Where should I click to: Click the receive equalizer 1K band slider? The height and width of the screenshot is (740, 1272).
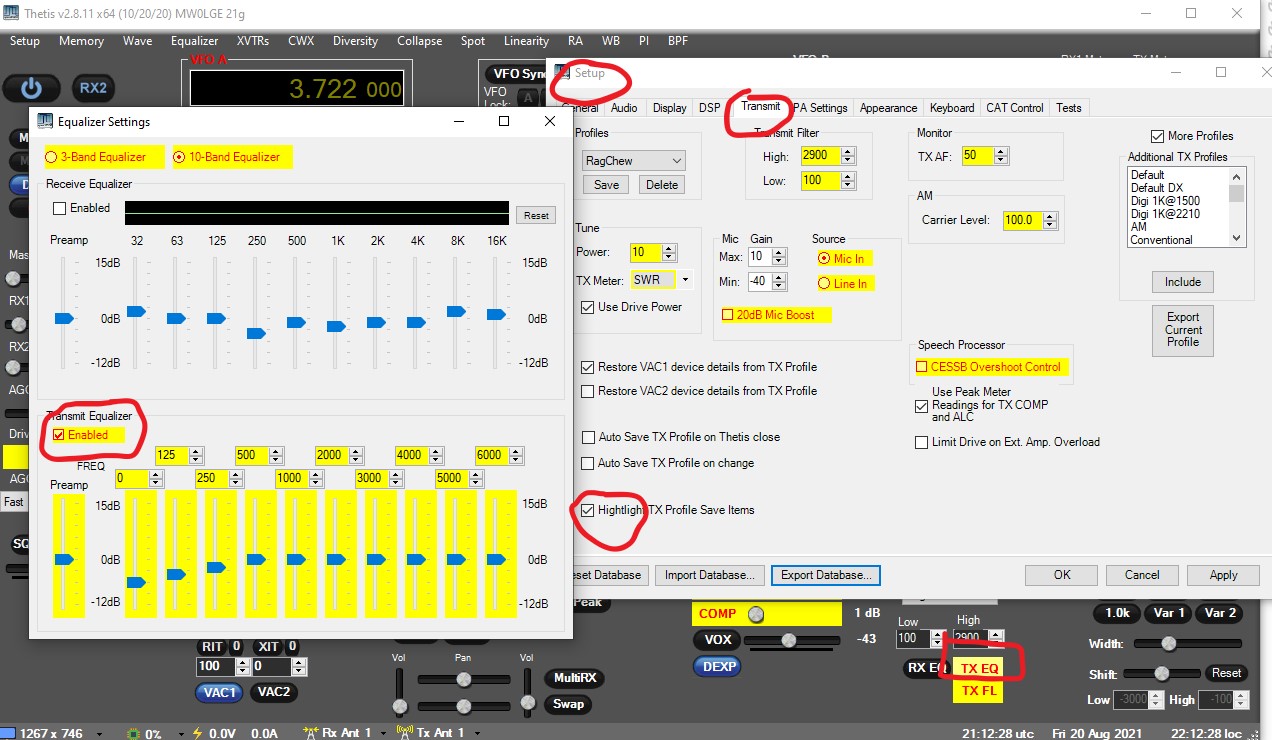point(336,326)
